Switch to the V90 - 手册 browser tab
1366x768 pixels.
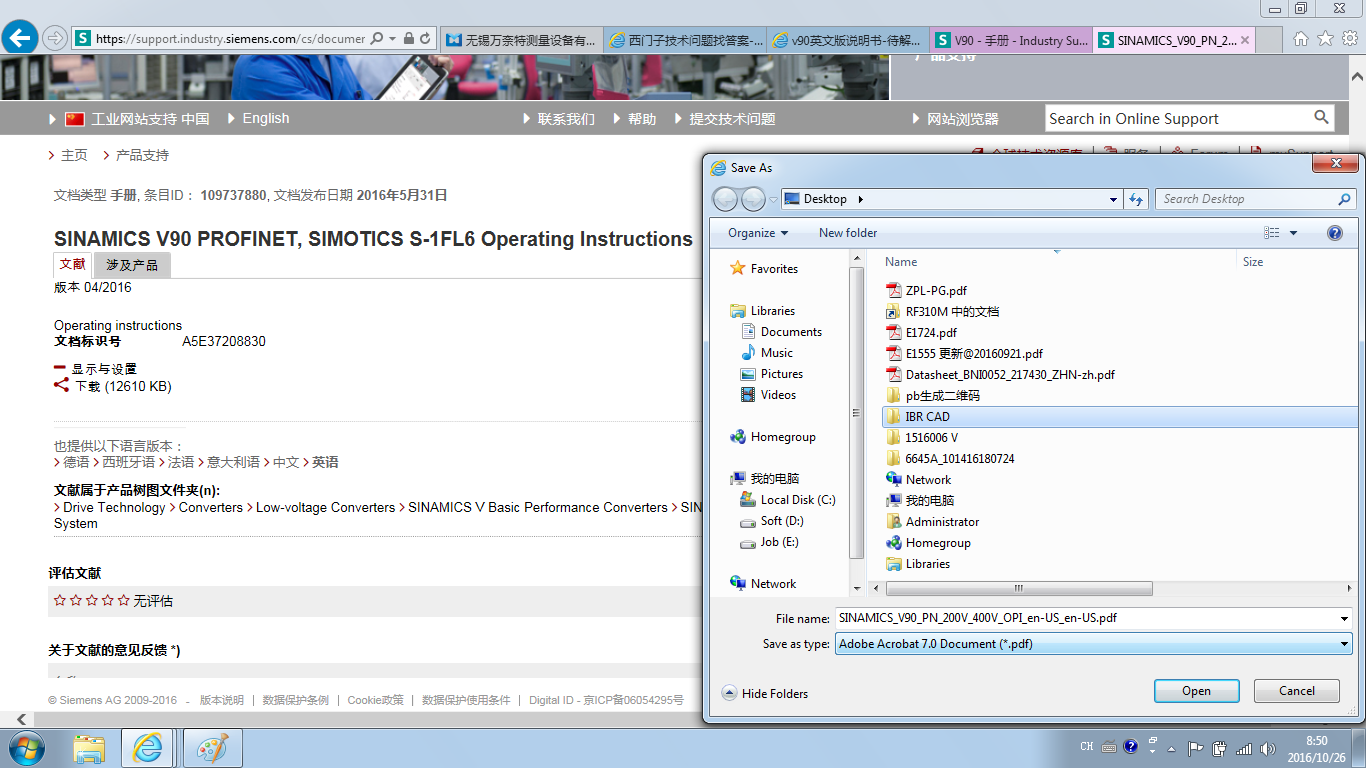[1011, 40]
